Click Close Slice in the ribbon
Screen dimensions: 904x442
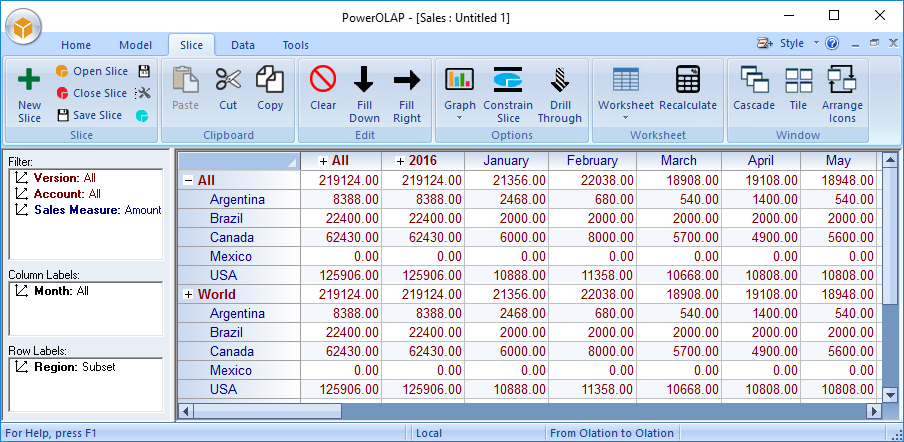pos(92,93)
